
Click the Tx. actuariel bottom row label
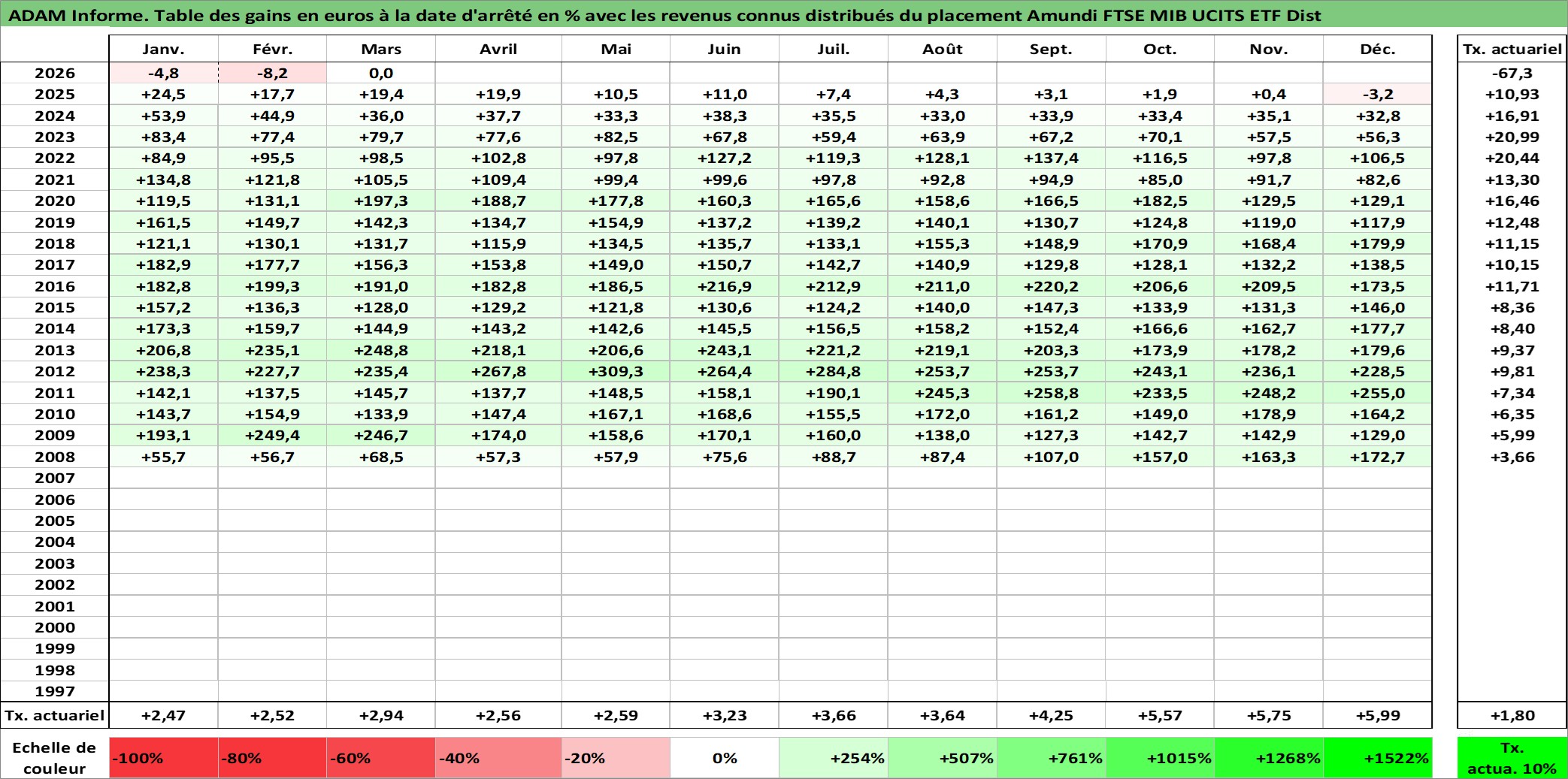coord(55,715)
